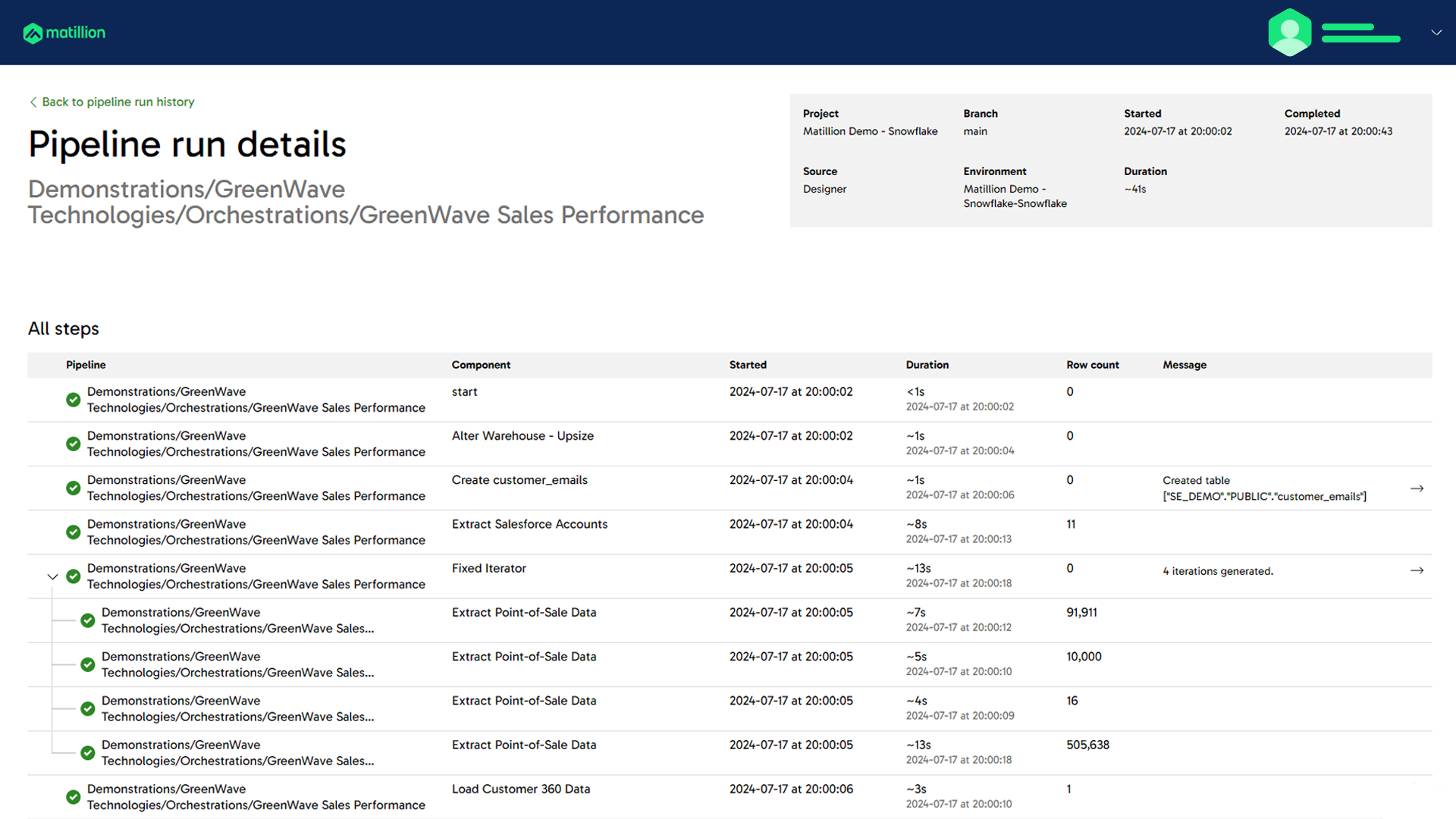Open details arrow for 4 iterations generated
The height and width of the screenshot is (819, 1456).
pos(1417,570)
